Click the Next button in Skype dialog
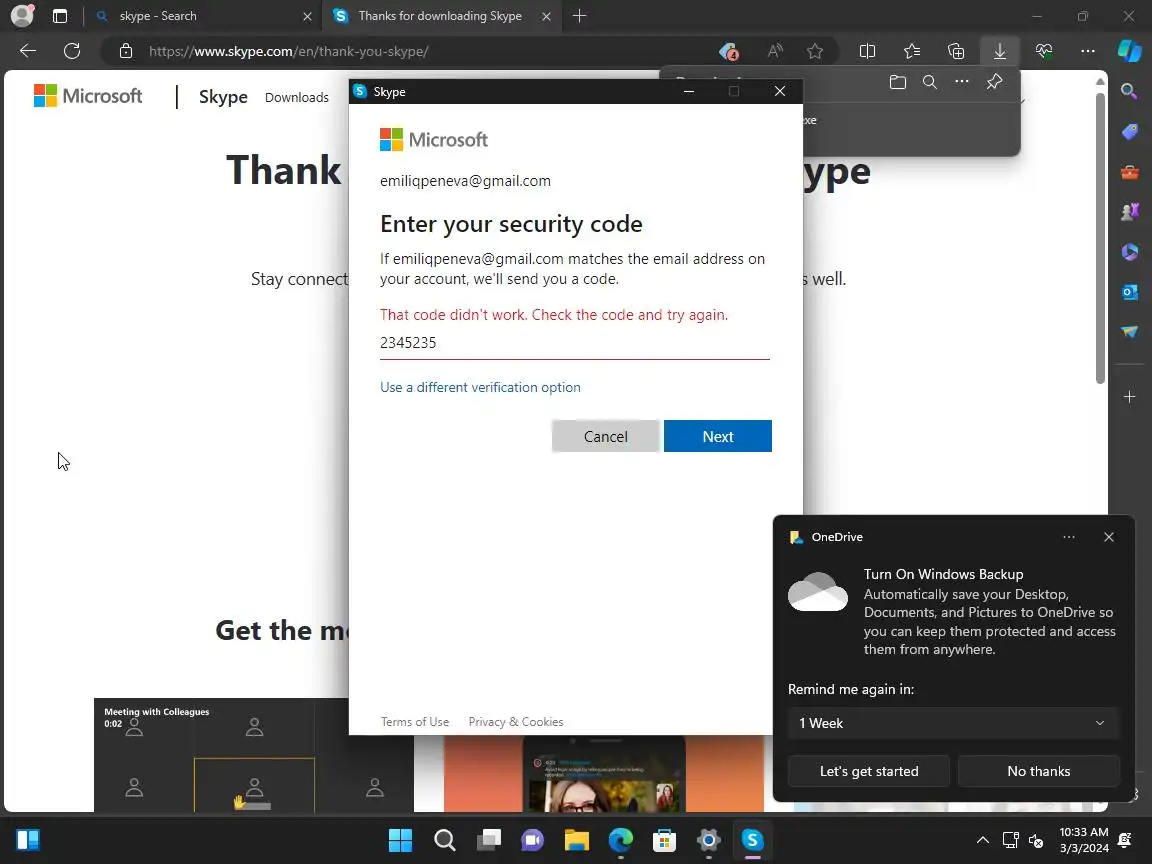The height and width of the screenshot is (864, 1152). coord(717,436)
